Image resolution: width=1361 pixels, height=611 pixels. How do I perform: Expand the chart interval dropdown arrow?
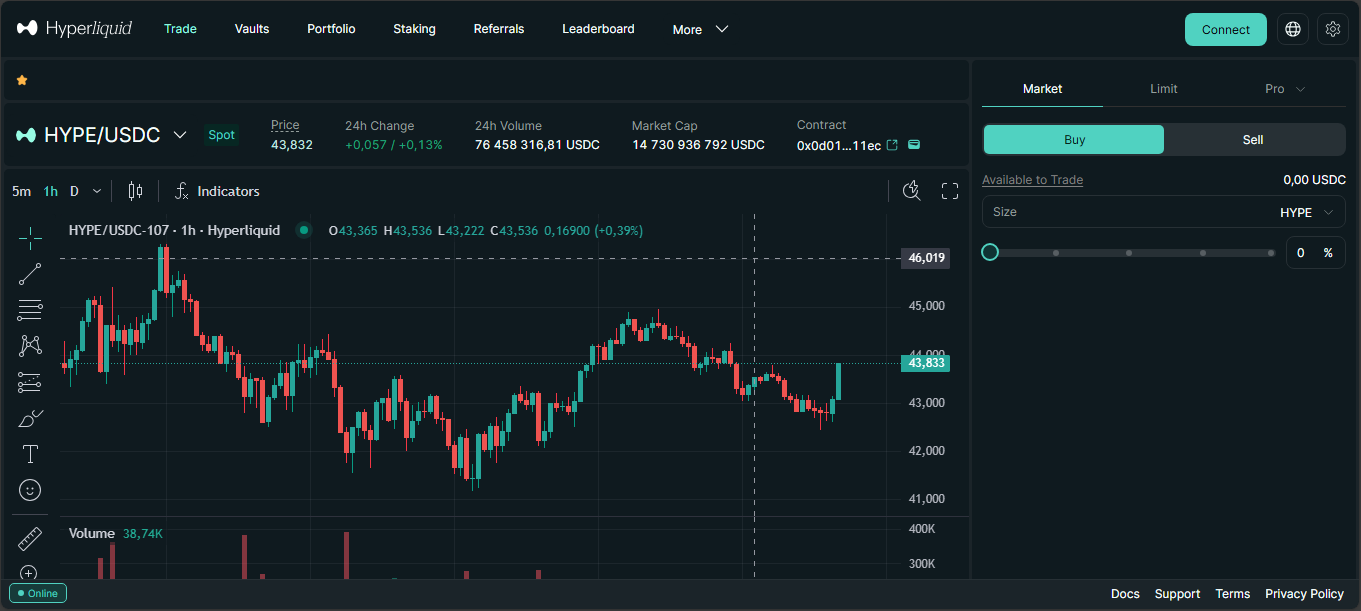pyautogui.click(x=97, y=191)
